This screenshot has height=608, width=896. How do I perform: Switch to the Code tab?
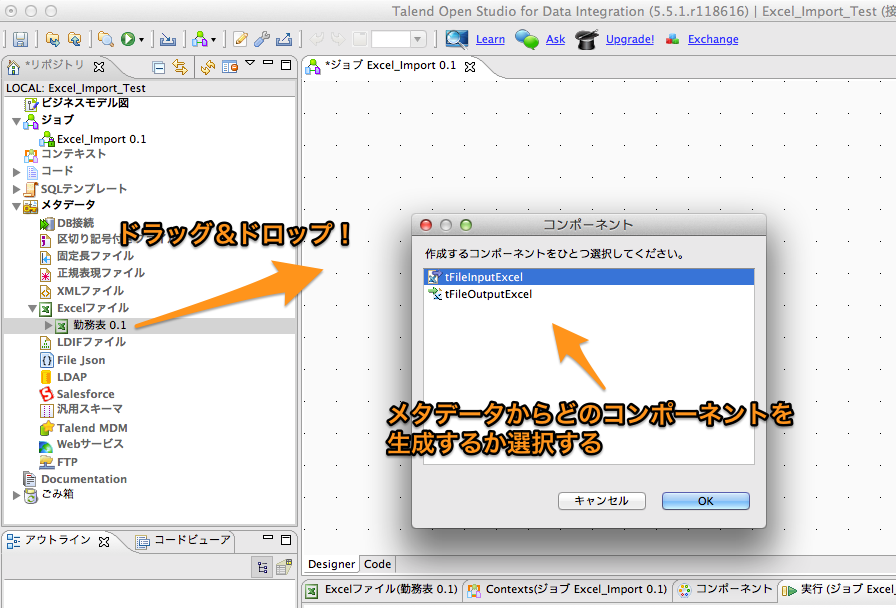tap(378, 564)
